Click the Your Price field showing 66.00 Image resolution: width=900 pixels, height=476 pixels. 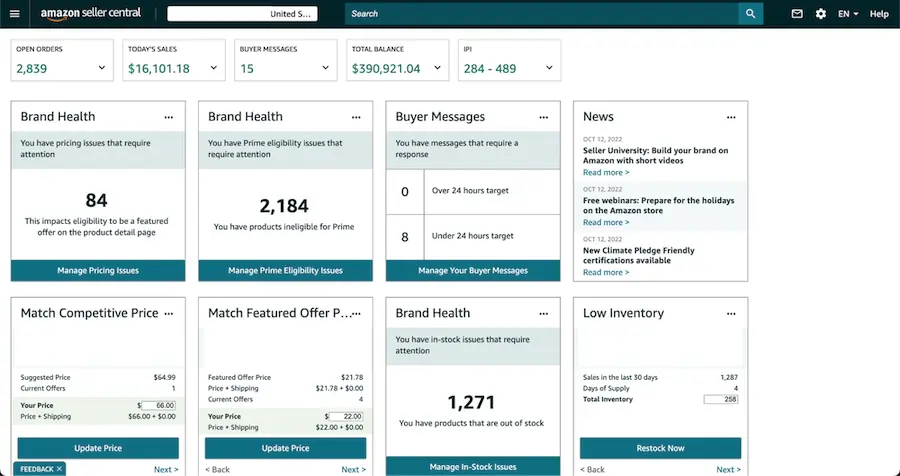pyautogui.click(x=158, y=405)
